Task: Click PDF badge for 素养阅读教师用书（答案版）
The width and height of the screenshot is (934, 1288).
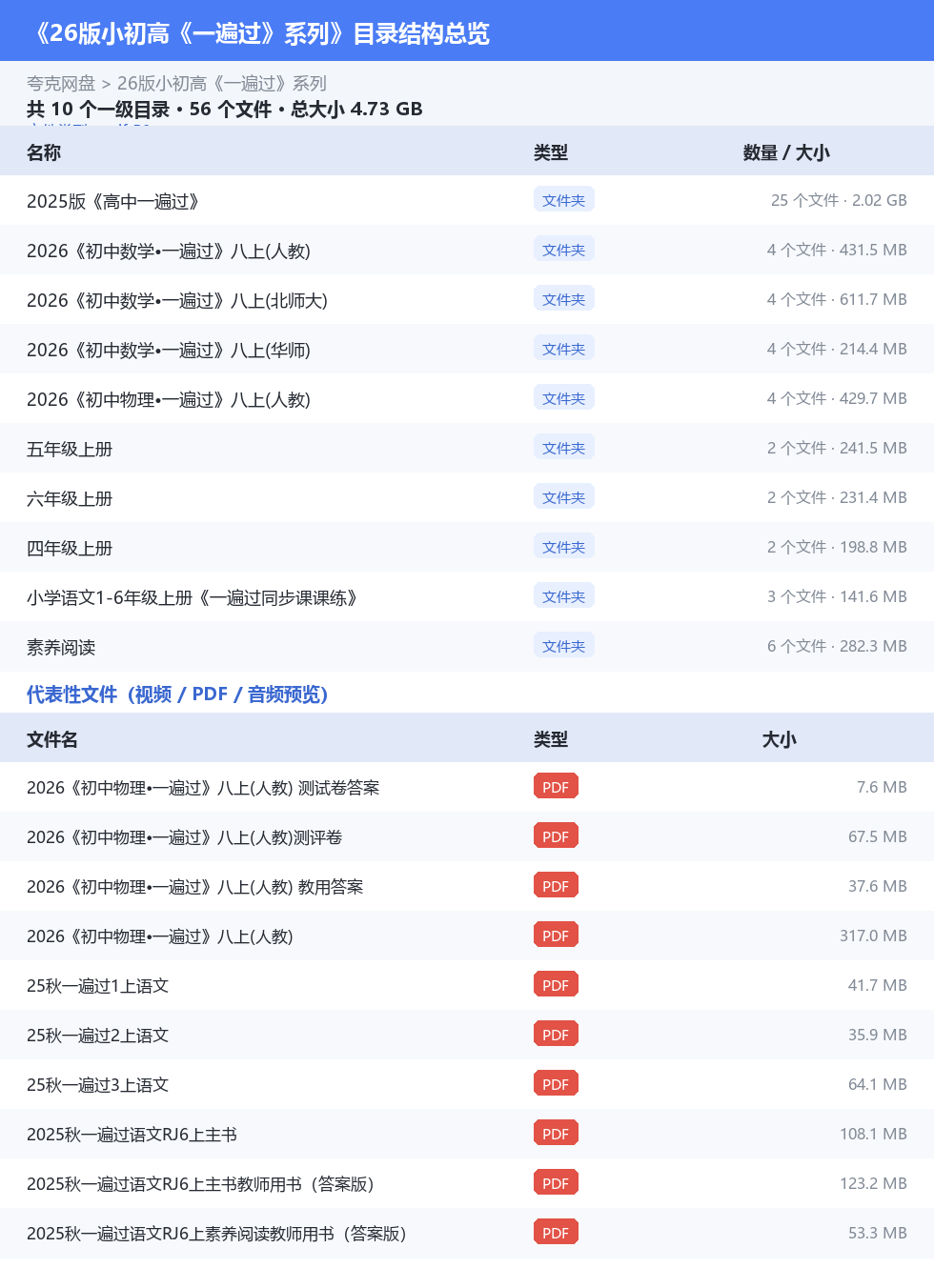Action: [556, 1232]
